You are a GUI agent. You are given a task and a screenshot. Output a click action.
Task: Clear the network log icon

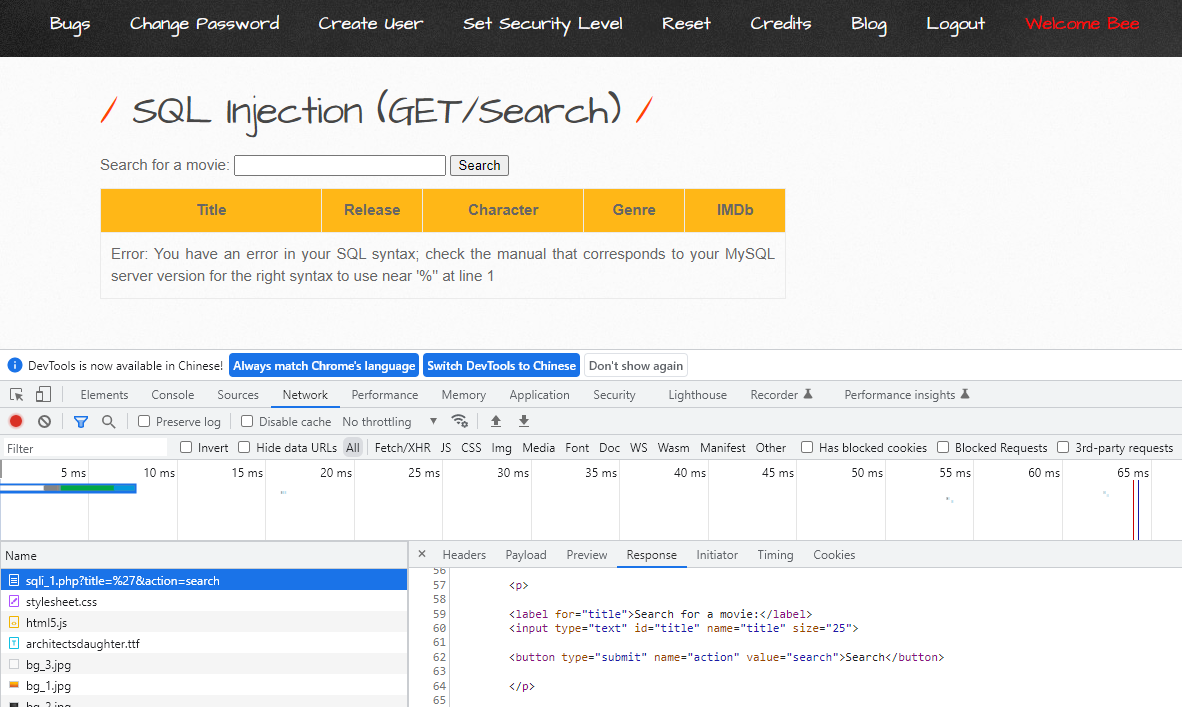tap(44, 421)
